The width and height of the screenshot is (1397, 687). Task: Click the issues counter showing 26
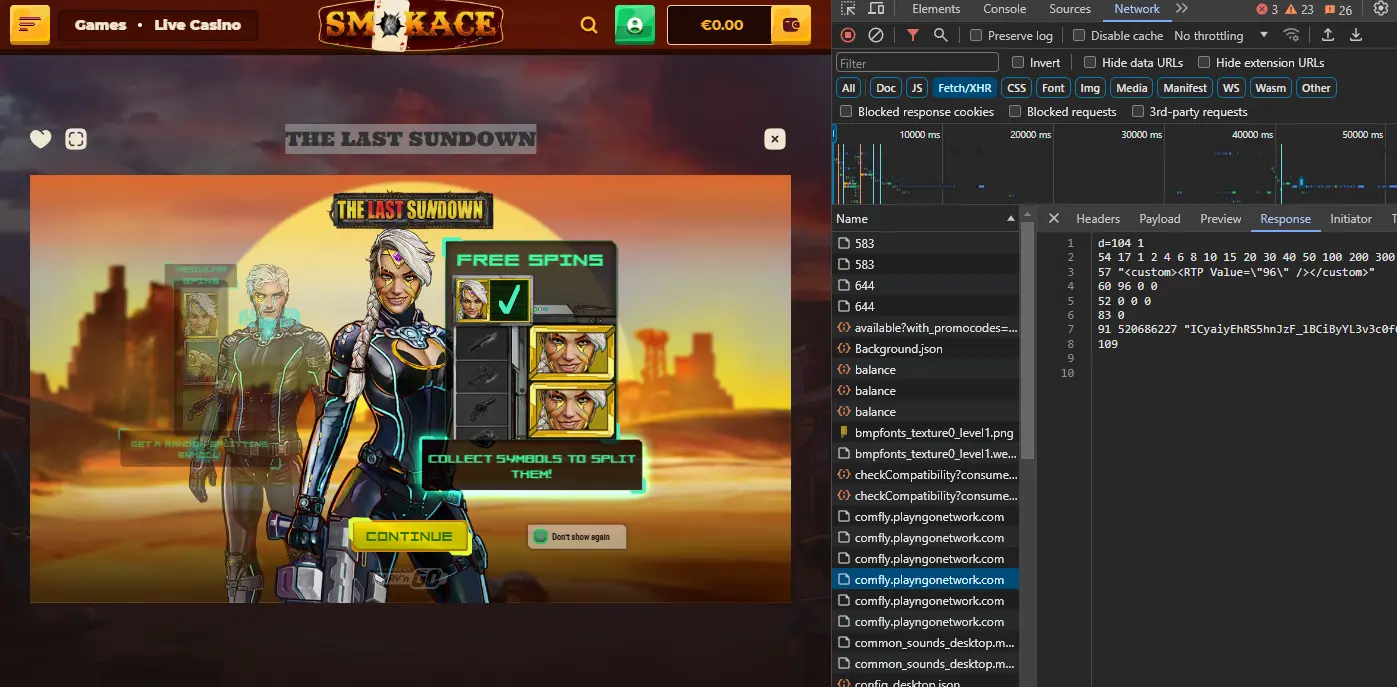pyautogui.click(x=1337, y=9)
